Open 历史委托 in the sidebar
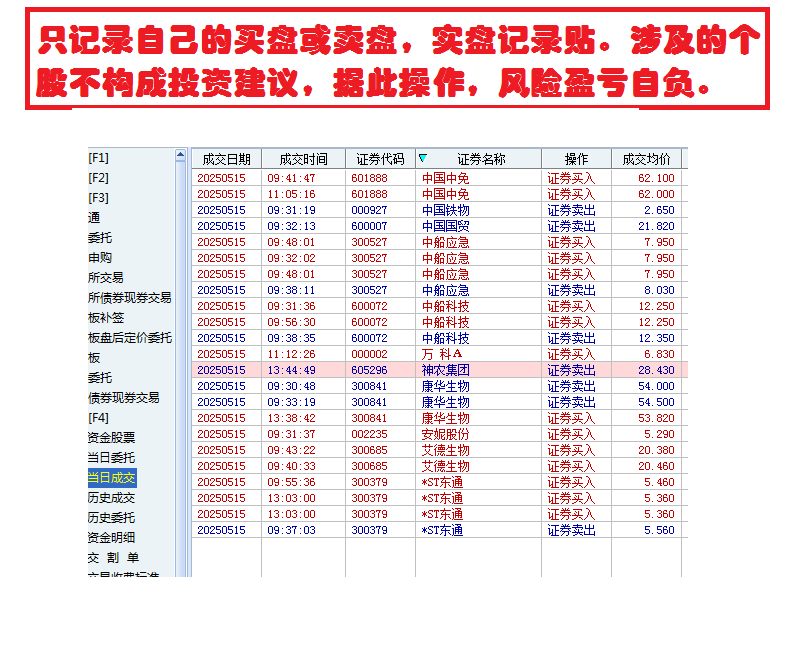This screenshot has height=651, width=797. point(111,517)
